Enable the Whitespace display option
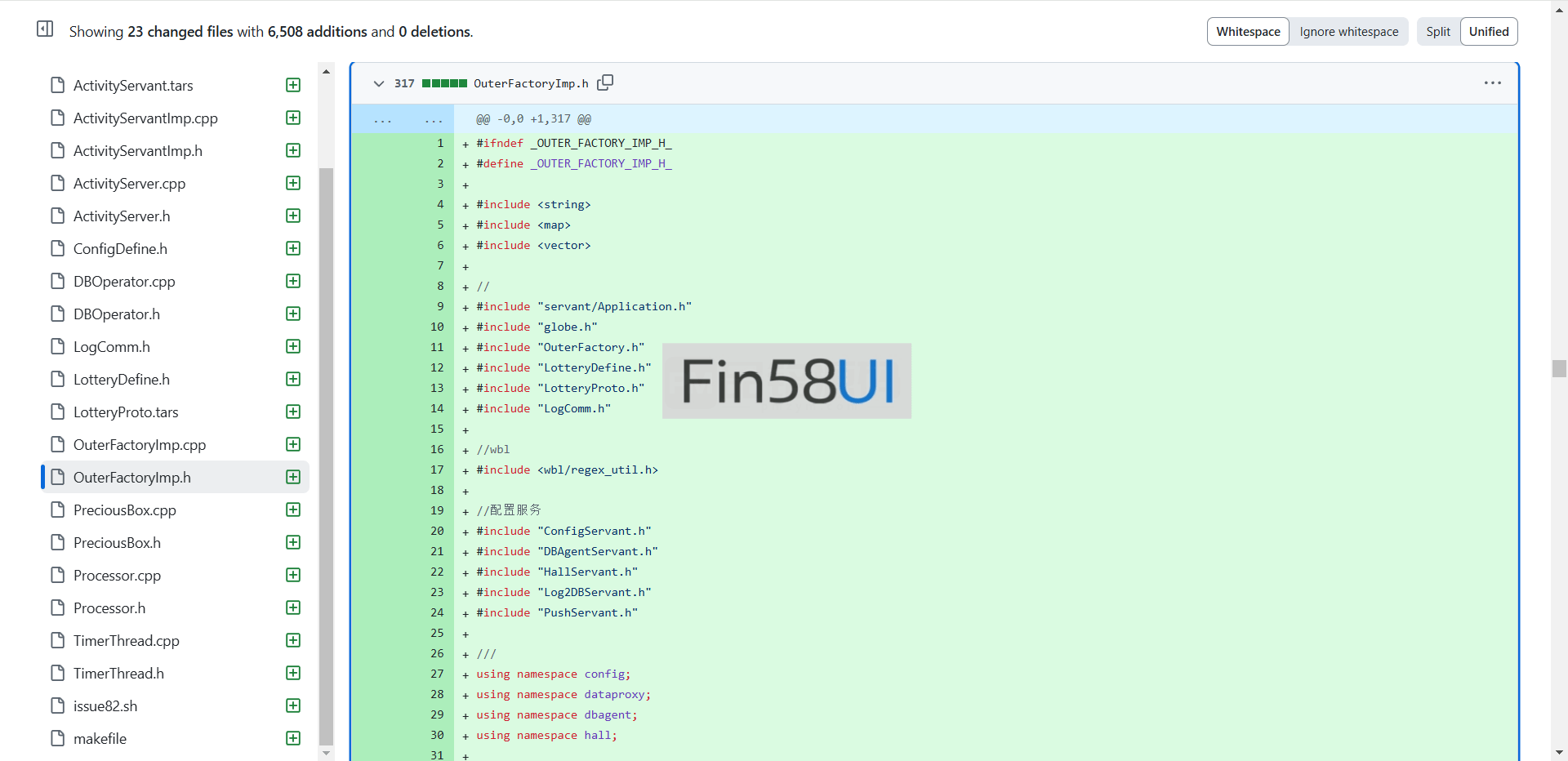Image resolution: width=1568 pixels, height=761 pixels. point(1247,32)
